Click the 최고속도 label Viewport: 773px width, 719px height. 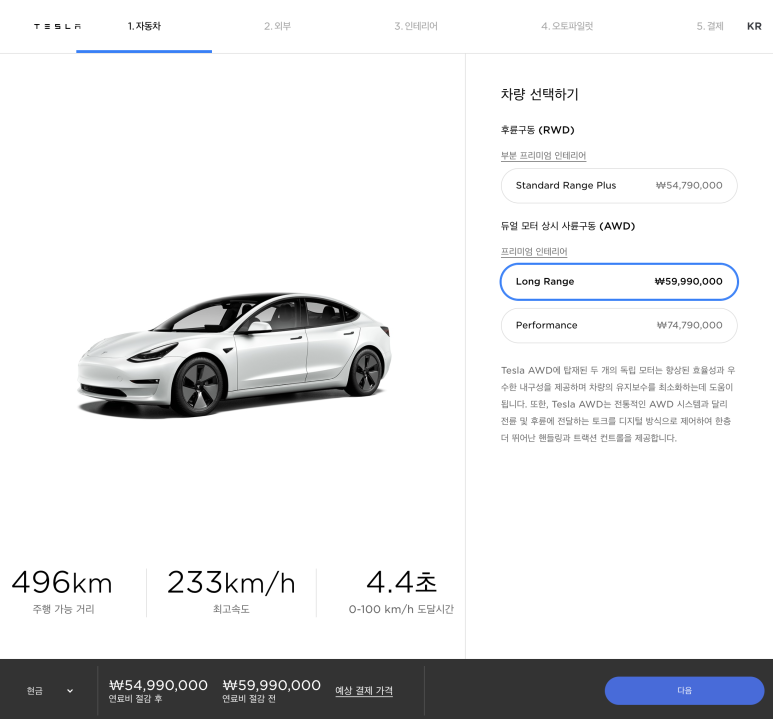[x=231, y=610]
